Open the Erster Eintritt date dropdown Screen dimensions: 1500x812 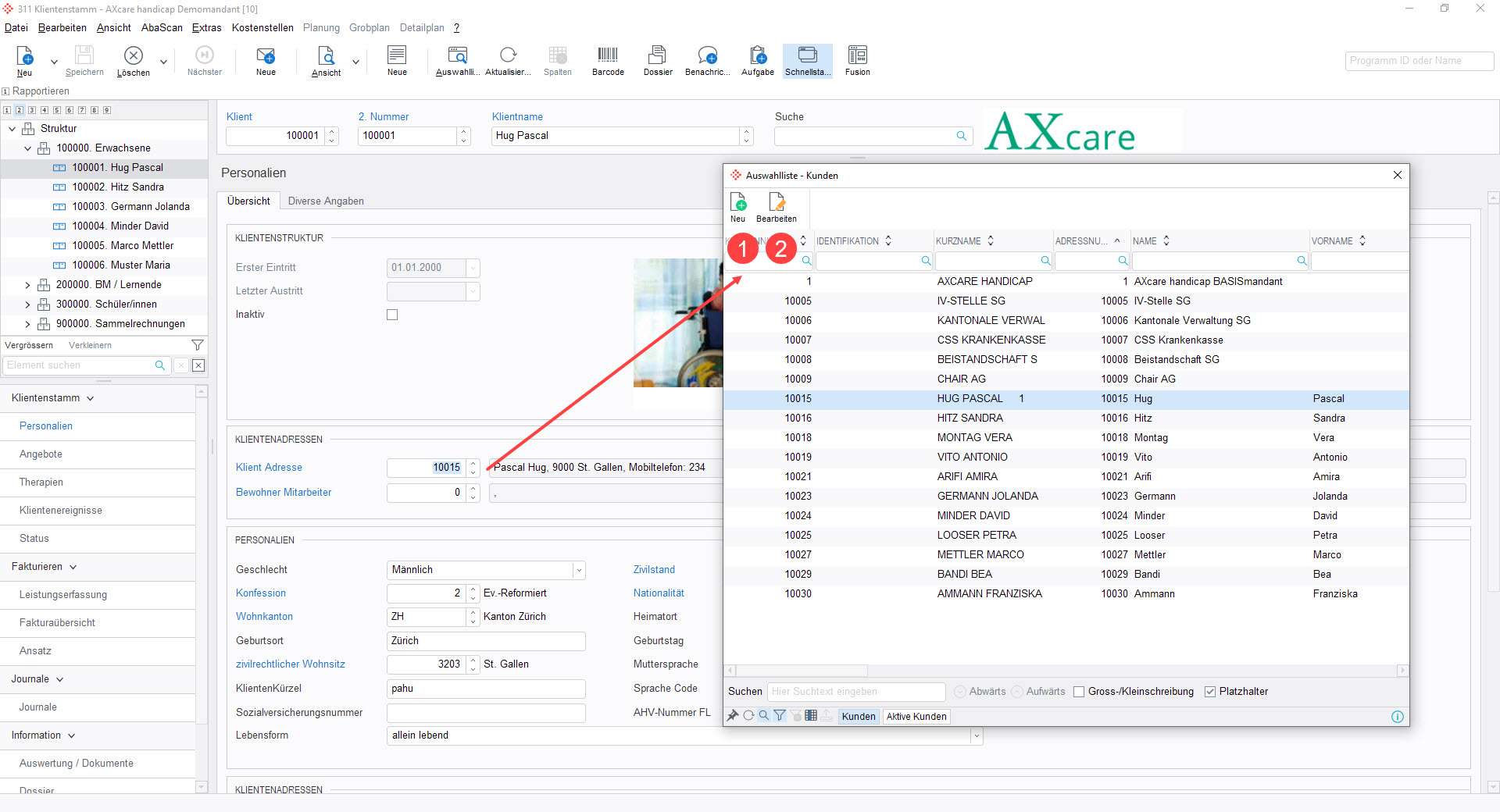click(x=473, y=268)
